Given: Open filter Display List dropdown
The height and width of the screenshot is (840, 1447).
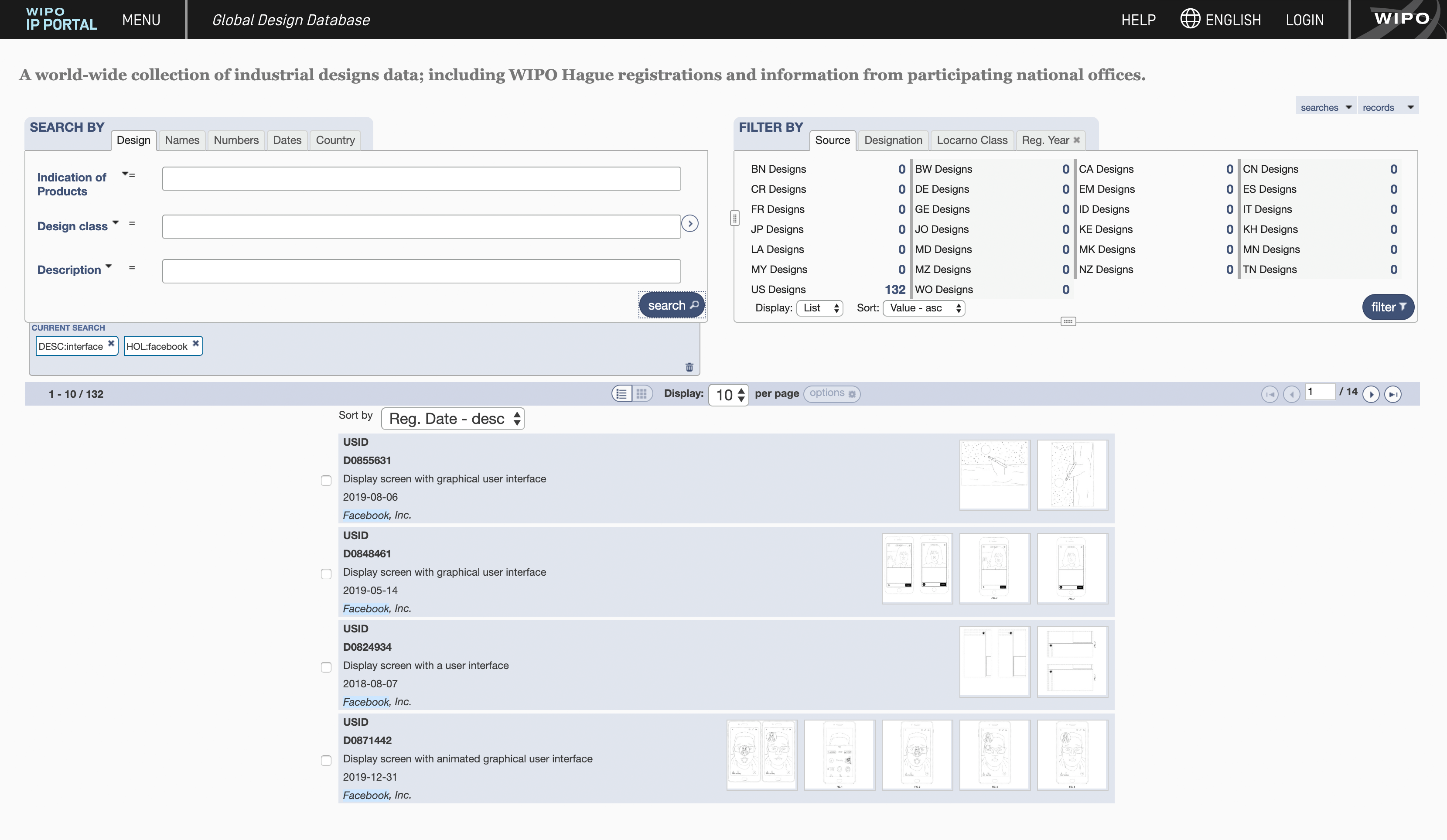Looking at the screenshot, I should [x=819, y=308].
